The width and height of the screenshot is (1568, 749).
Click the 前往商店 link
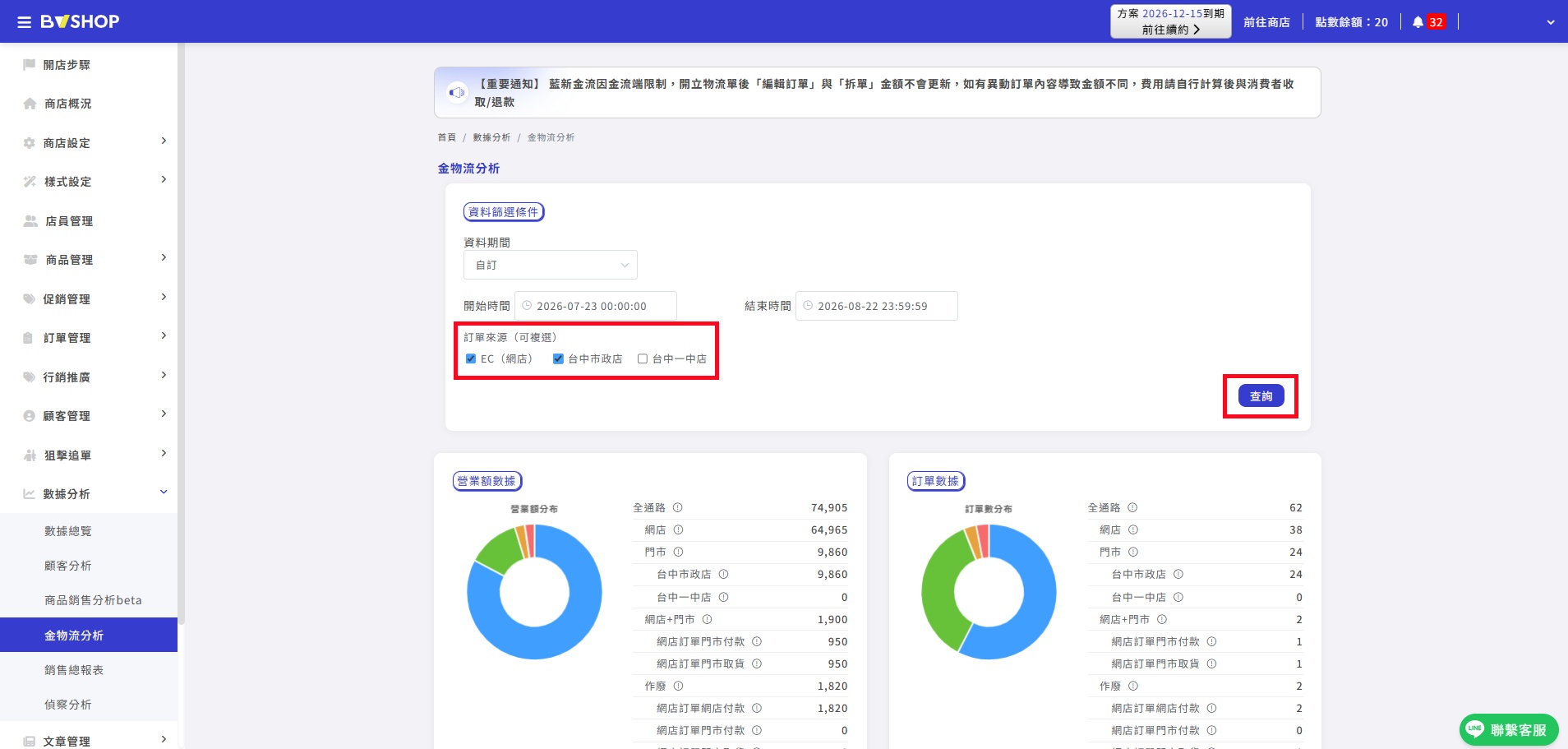pyautogui.click(x=1266, y=22)
